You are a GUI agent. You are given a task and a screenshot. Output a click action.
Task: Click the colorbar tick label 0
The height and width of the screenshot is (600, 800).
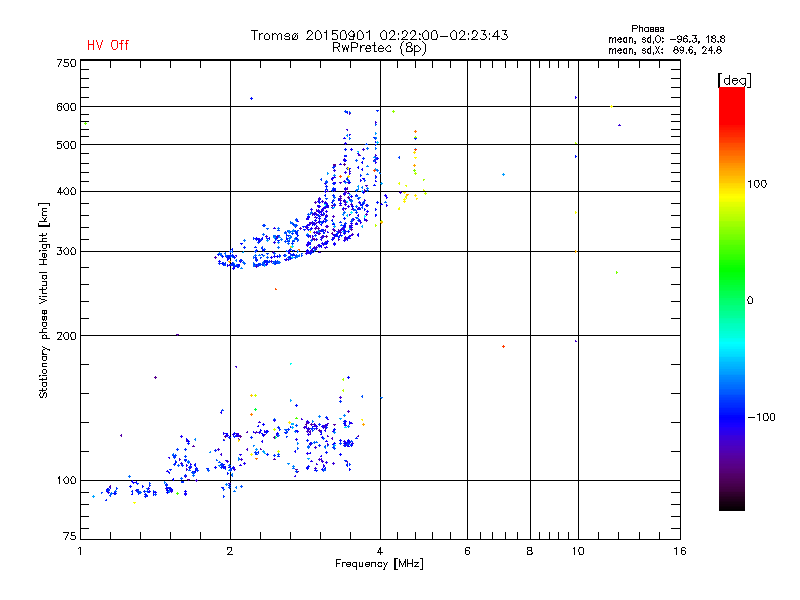(x=750, y=301)
